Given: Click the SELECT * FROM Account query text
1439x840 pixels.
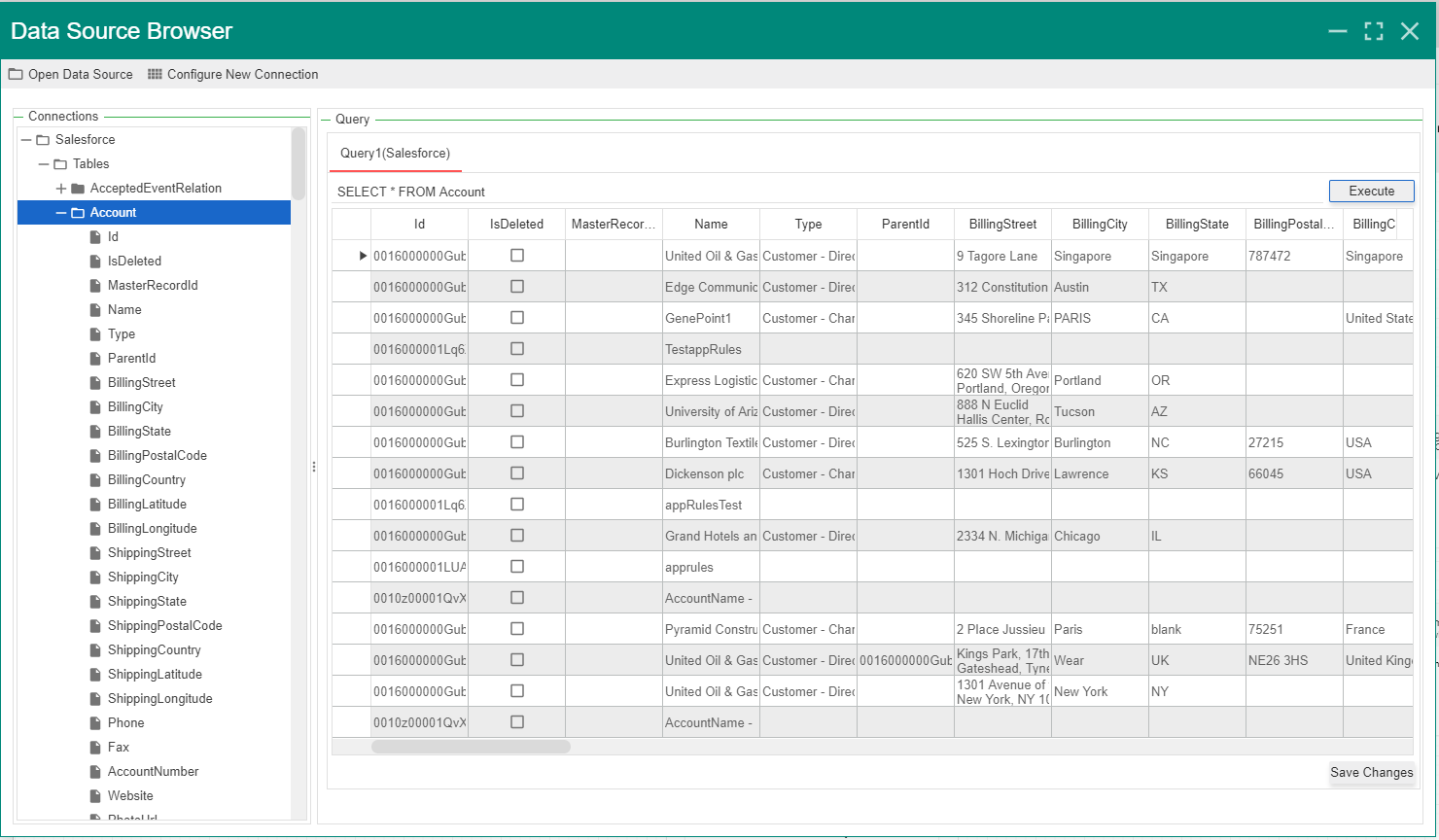Looking at the screenshot, I should coord(411,192).
